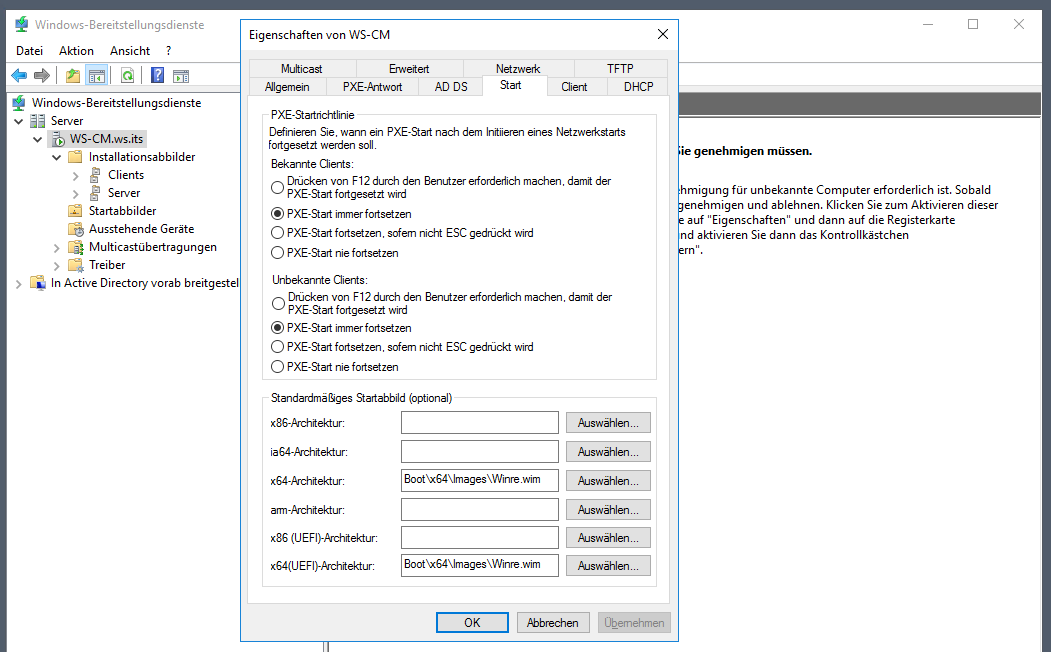
Task: Switch to the PXE-Antwort tab
Action: 373,86
